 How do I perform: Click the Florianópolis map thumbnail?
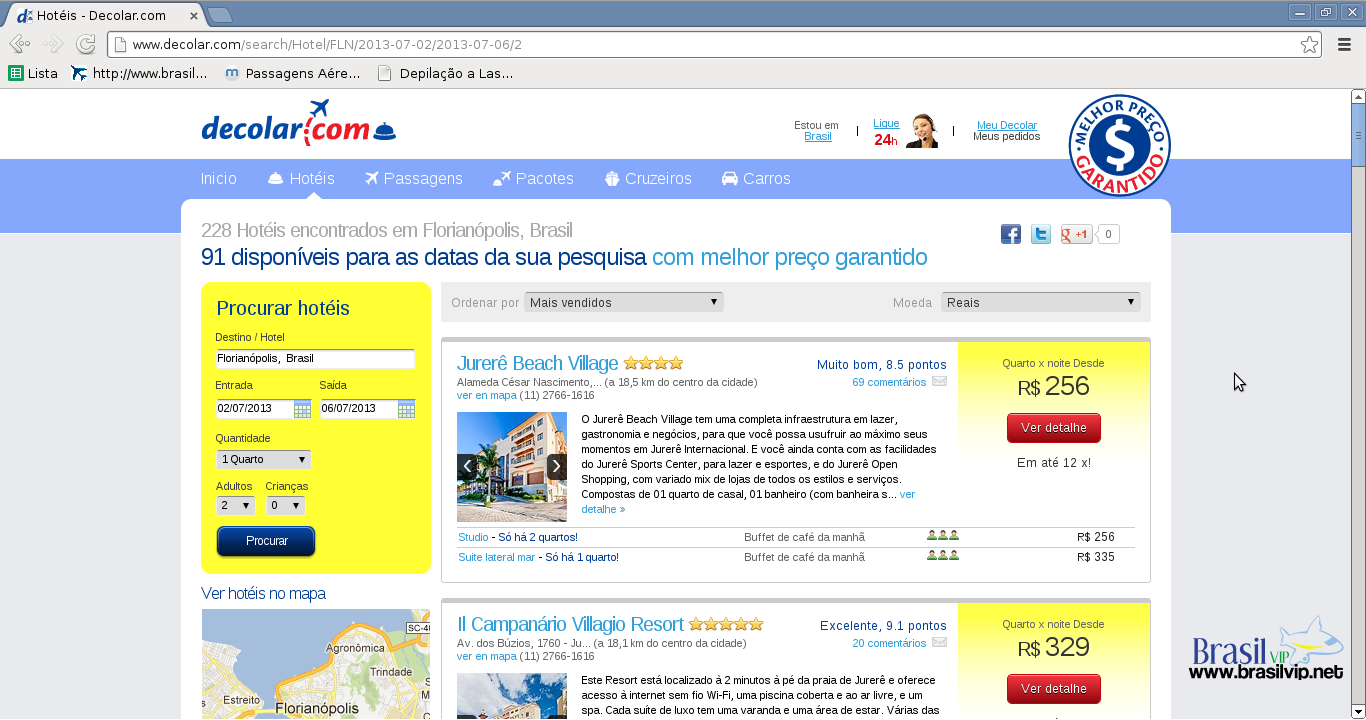(x=316, y=664)
